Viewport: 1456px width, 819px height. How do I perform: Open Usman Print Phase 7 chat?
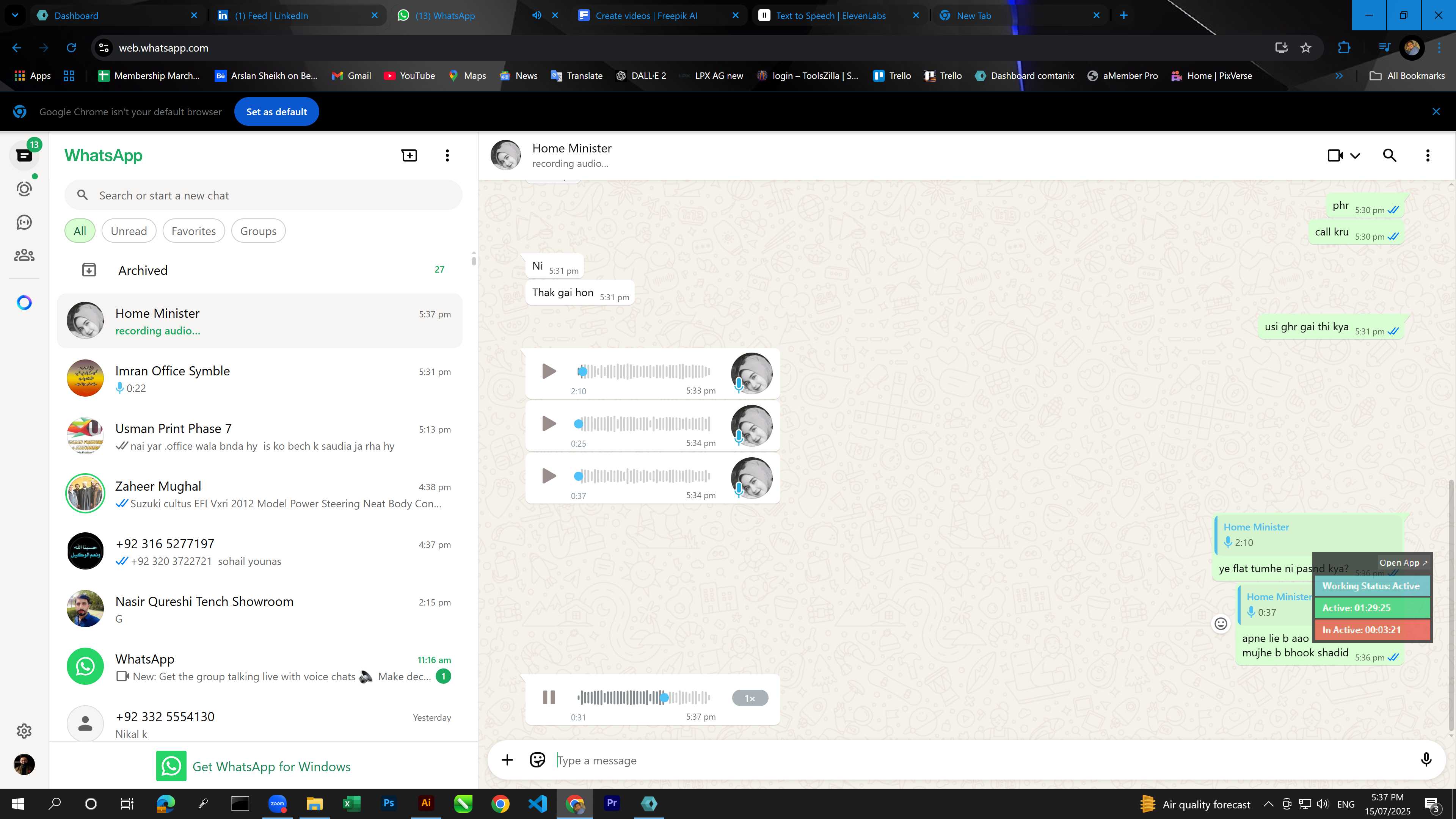coord(260,436)
